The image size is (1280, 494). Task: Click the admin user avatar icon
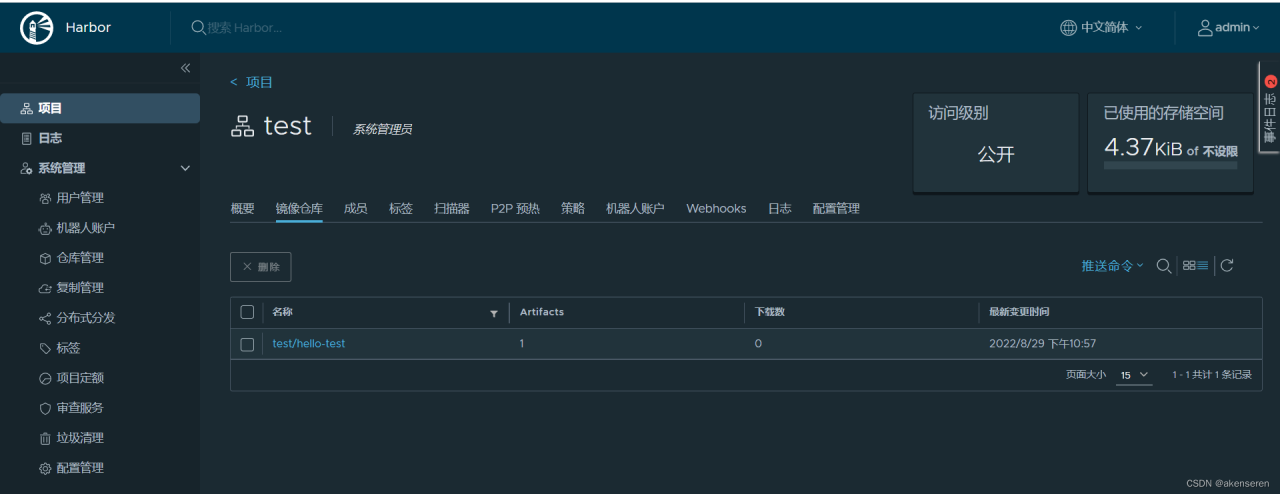tap(1205, 28)
